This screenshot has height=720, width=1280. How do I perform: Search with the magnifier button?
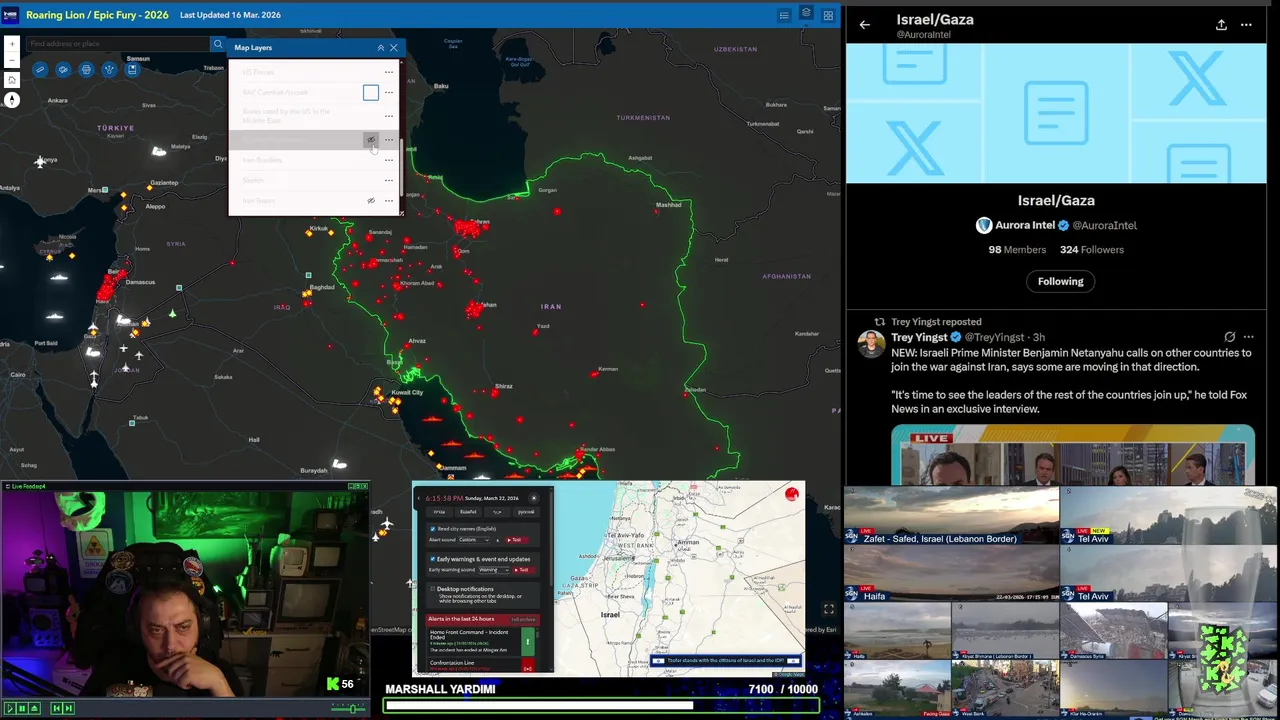218,44
